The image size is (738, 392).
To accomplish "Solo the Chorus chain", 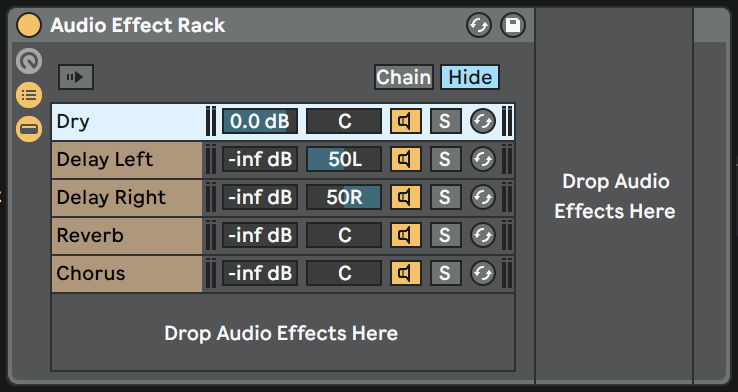I will point(445,273).
